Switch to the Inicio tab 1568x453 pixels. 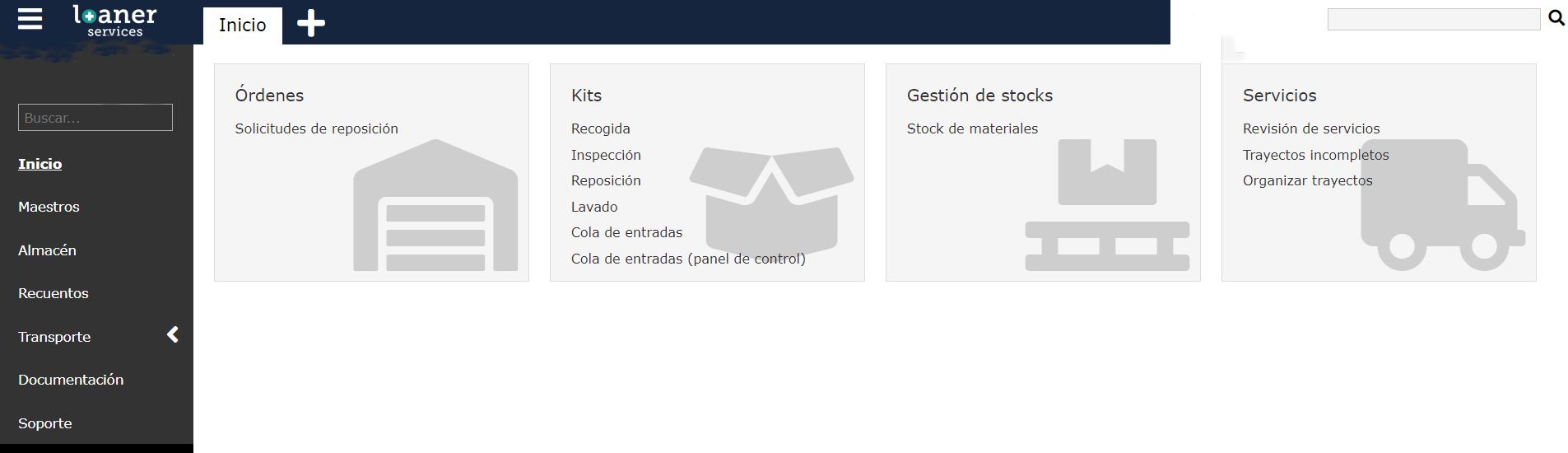[x=243, y=26]
